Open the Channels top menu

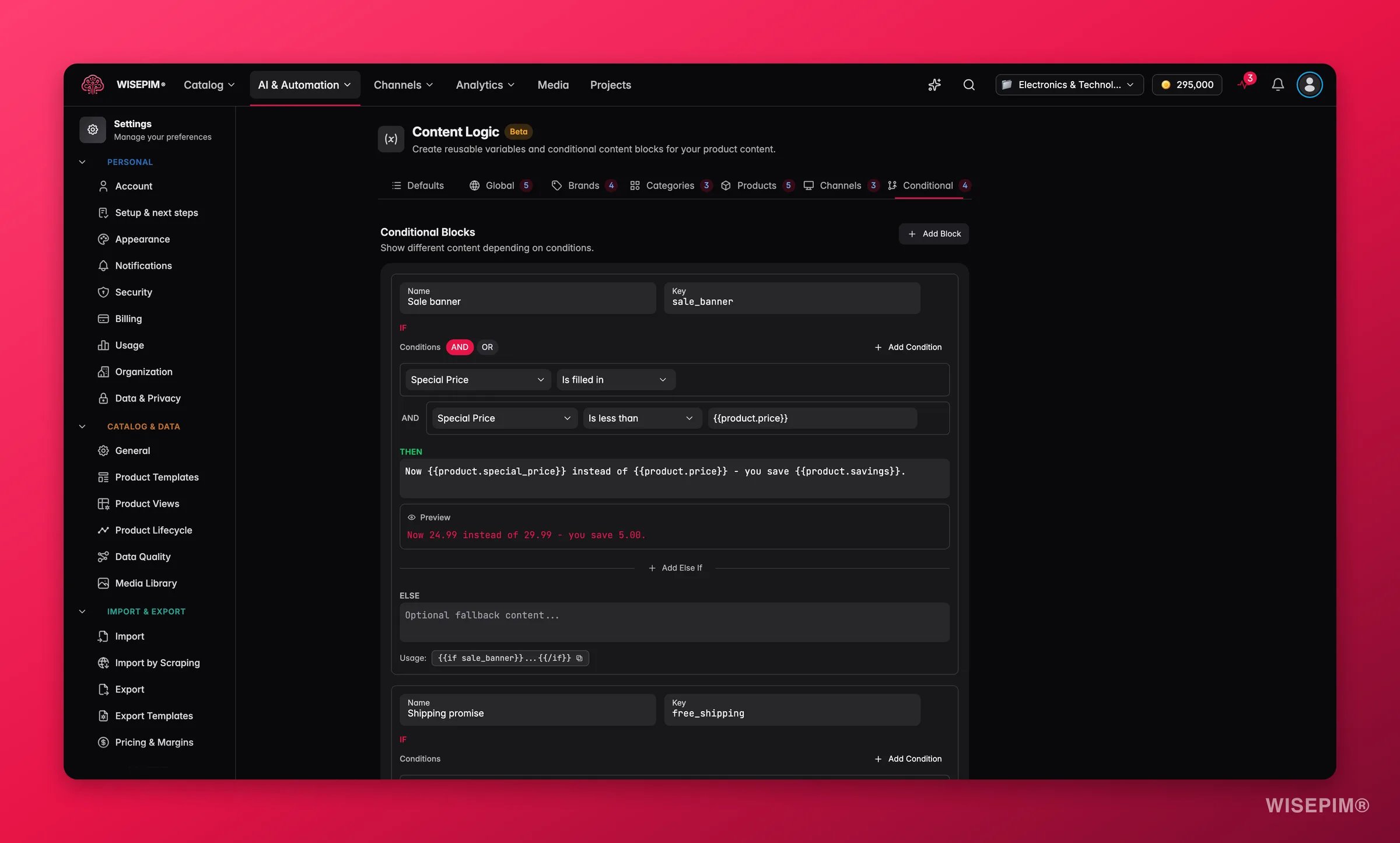coord(403,85)
